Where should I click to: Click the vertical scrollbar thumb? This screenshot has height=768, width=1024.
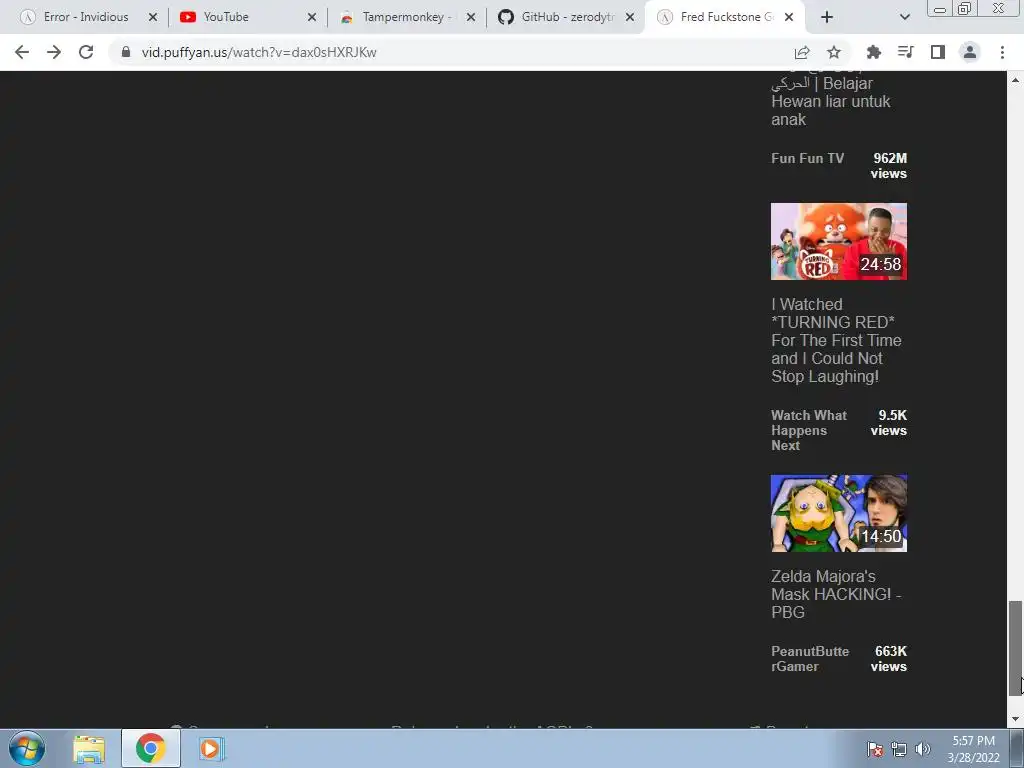(1015, 648)
